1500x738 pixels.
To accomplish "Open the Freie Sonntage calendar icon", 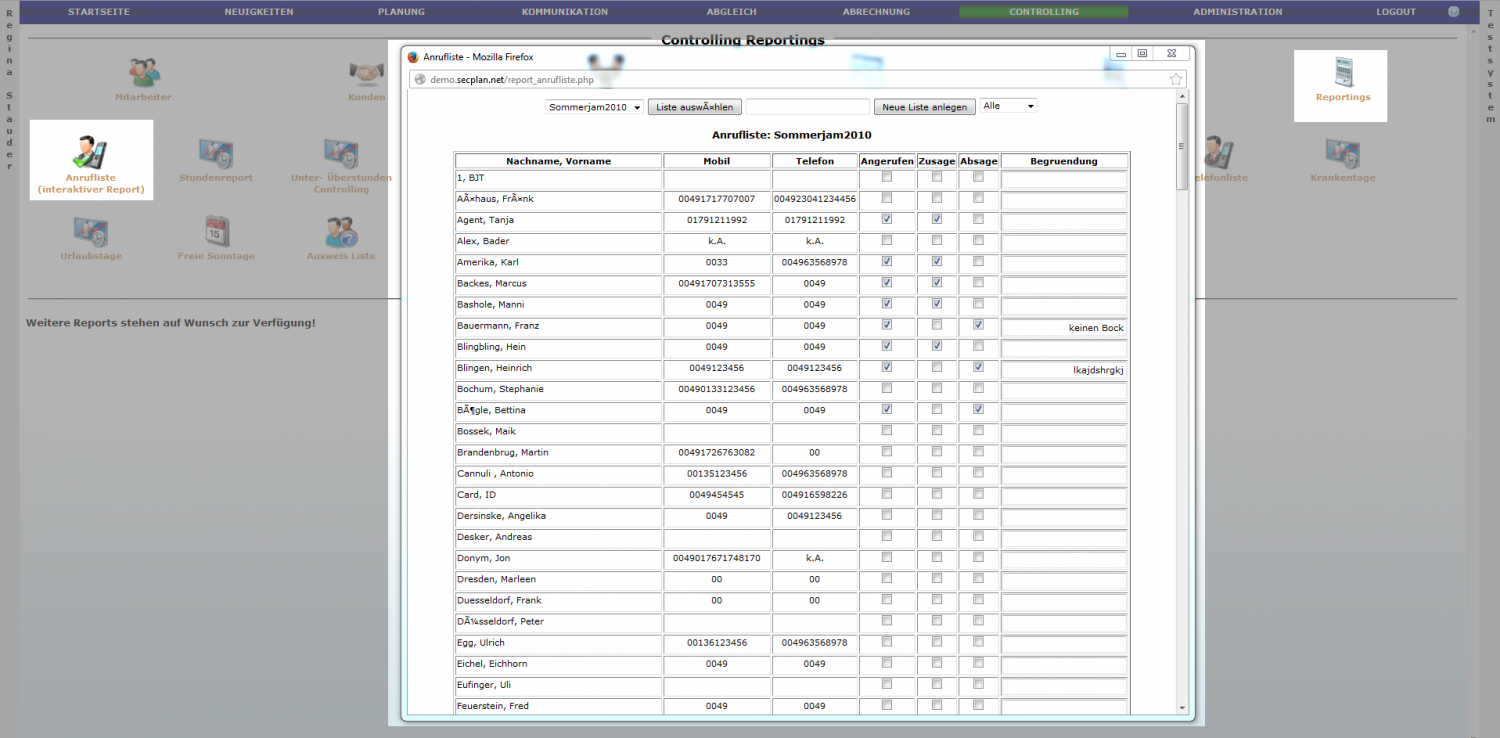I will (x=217, y=231).
